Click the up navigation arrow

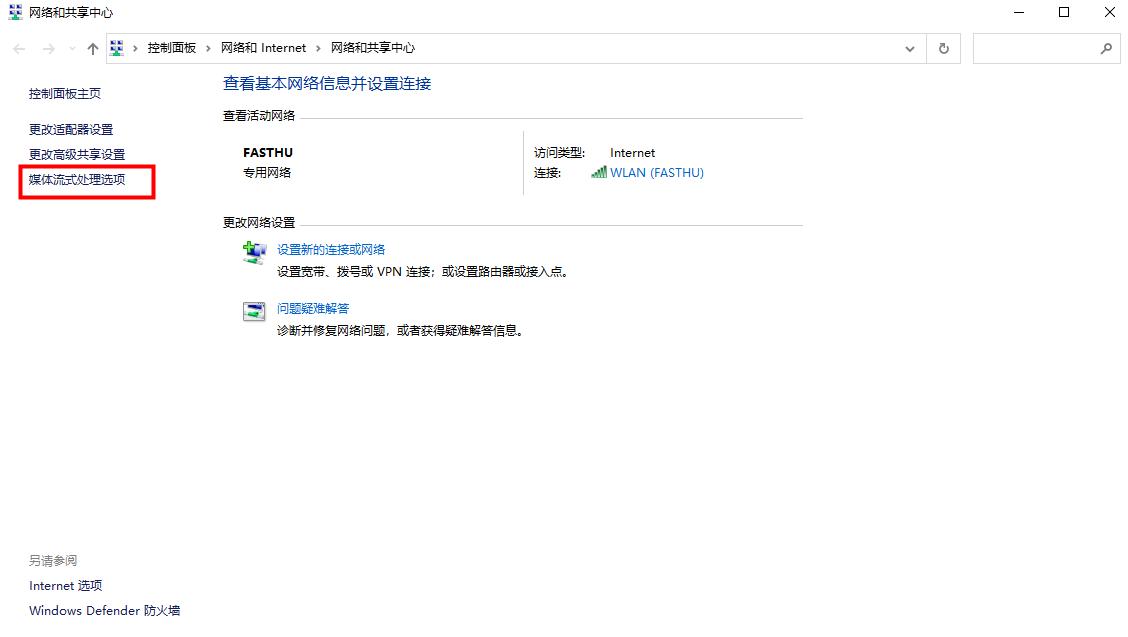pyautogui.click(x=91, y=48)
